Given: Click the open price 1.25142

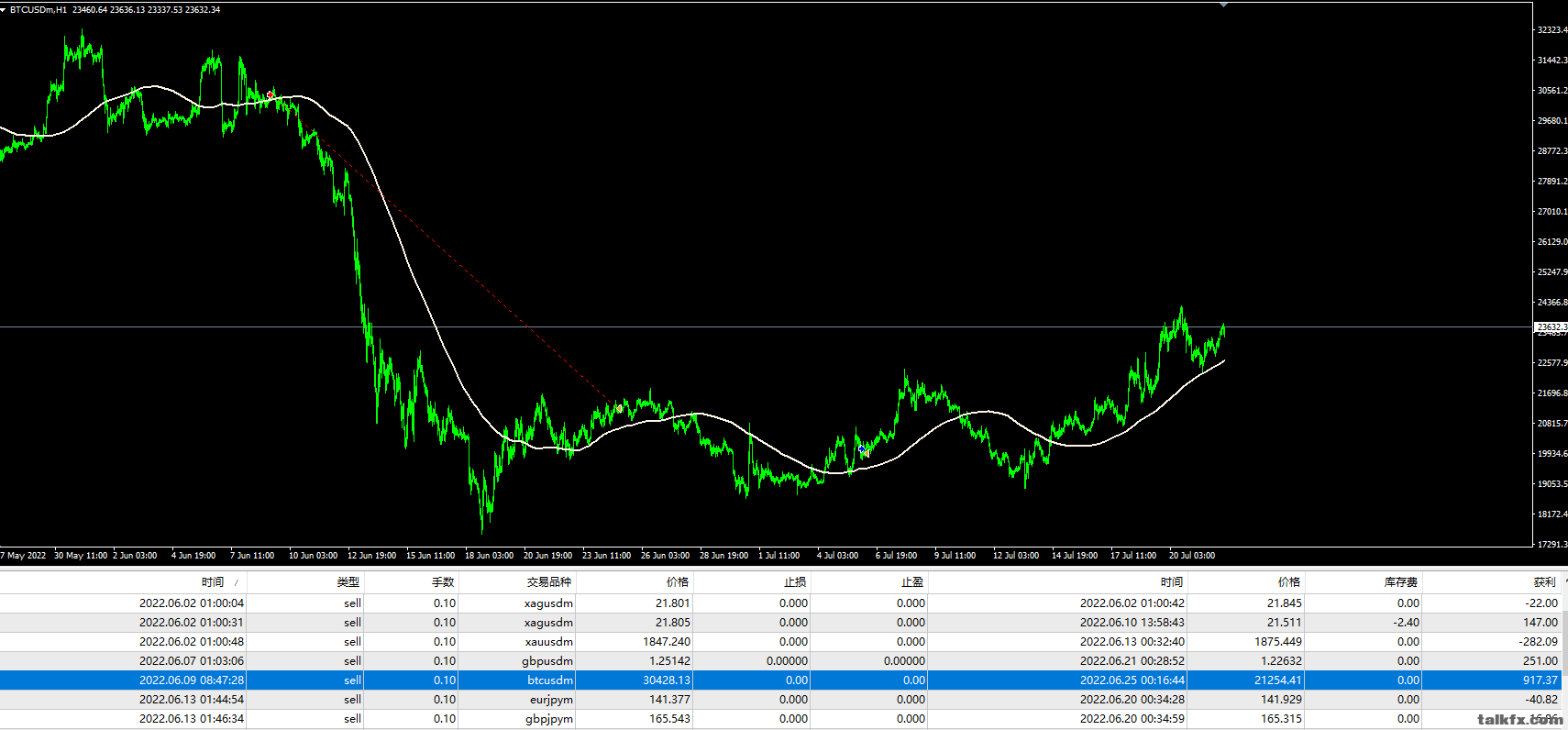Looking at the screenshot, I should (669, 660).
